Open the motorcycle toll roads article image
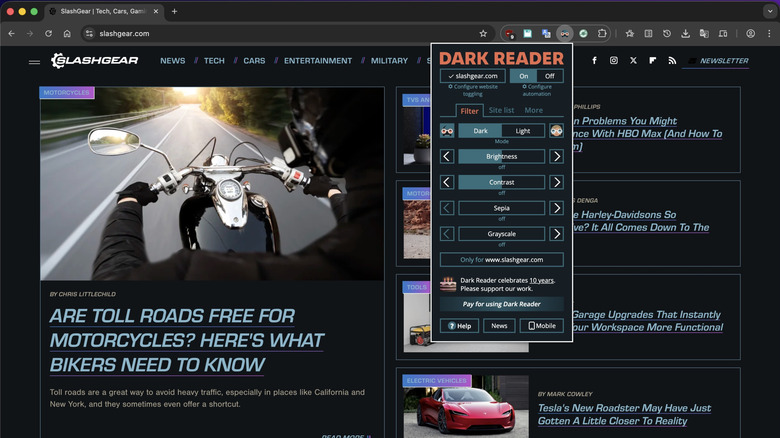 [x=212, y=184]
